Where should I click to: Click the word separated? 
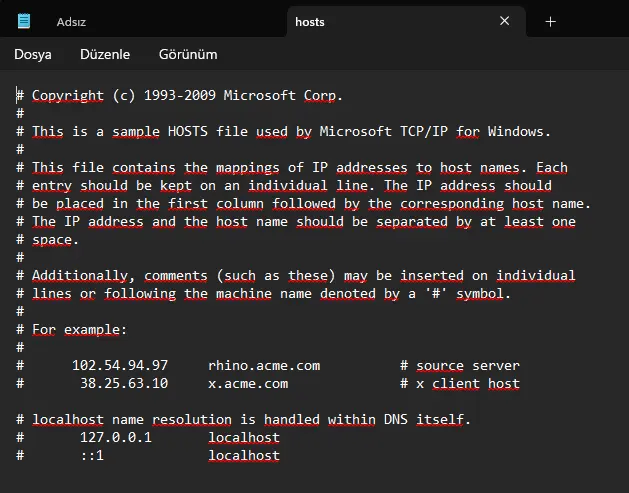pos(412,221)
